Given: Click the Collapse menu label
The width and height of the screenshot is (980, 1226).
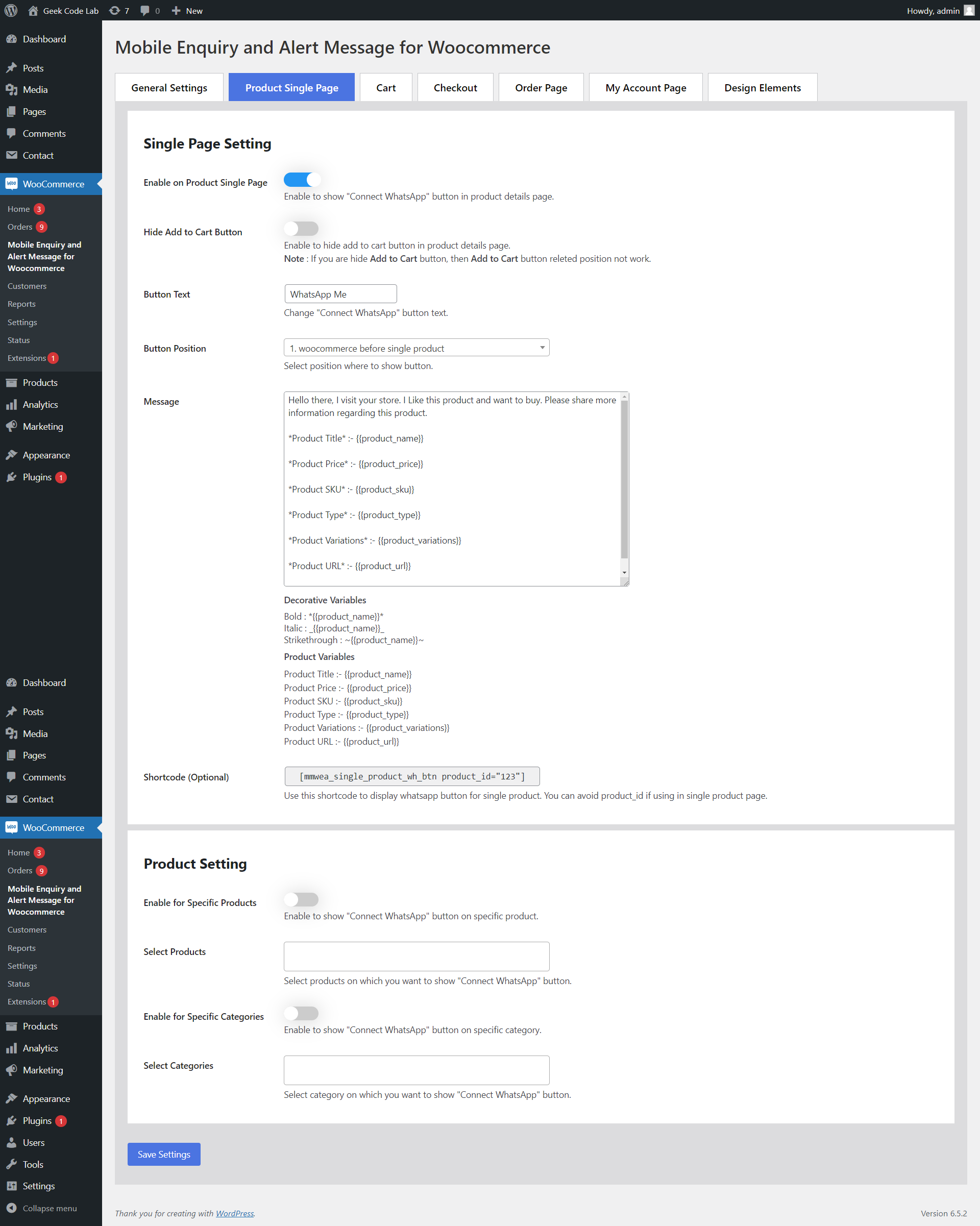Looking at the screenshot, I should pyautogui.click(x=50, y=1208).
